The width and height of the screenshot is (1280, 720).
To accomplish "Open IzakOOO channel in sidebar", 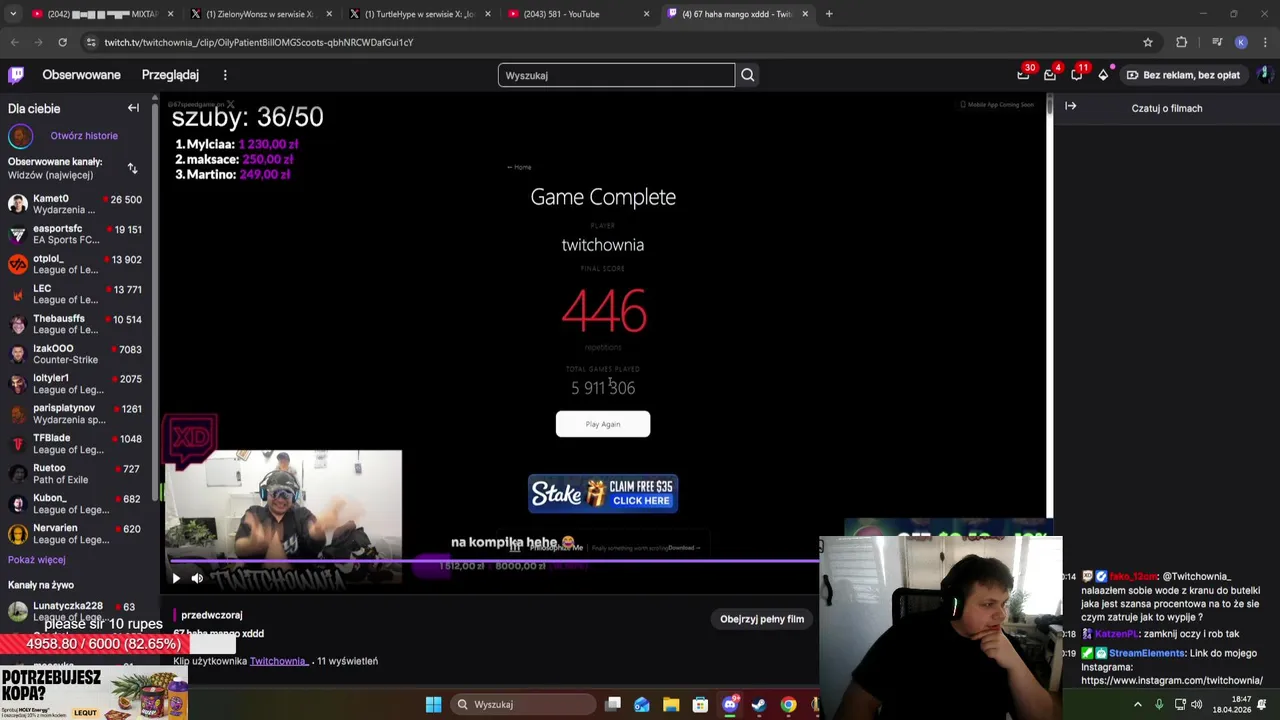I will coord(75,354).
